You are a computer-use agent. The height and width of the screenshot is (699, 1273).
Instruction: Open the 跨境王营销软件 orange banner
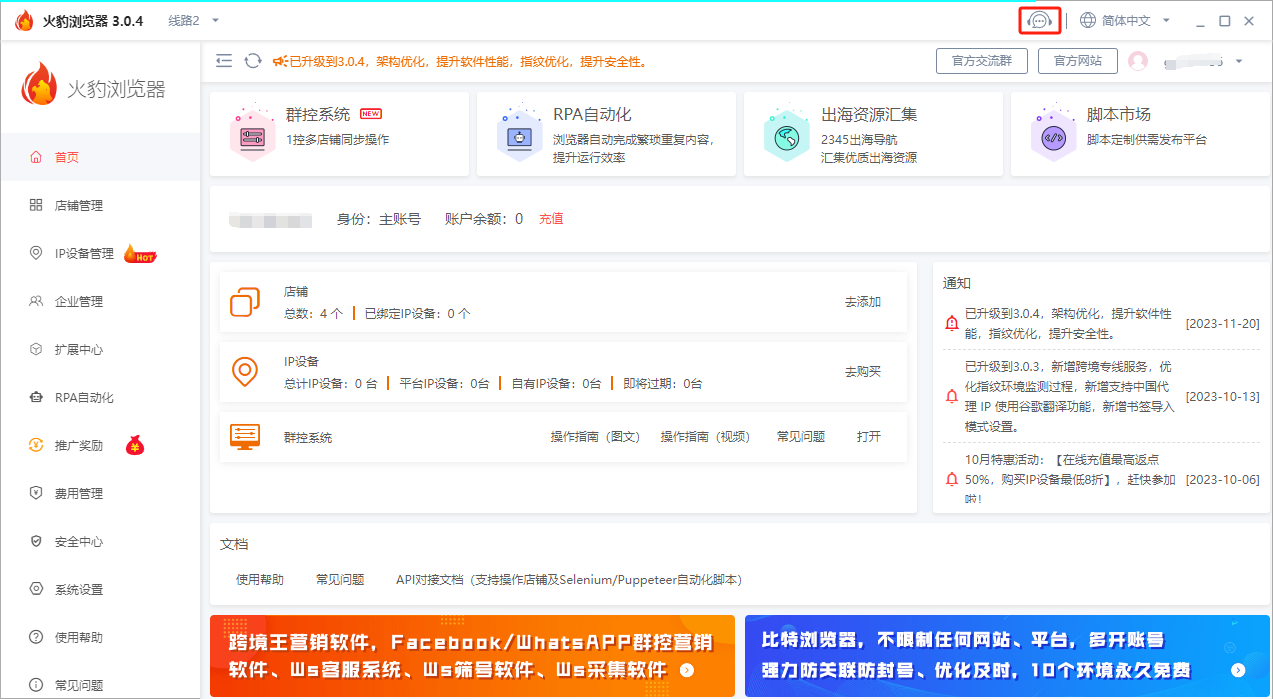click(472, 656)
